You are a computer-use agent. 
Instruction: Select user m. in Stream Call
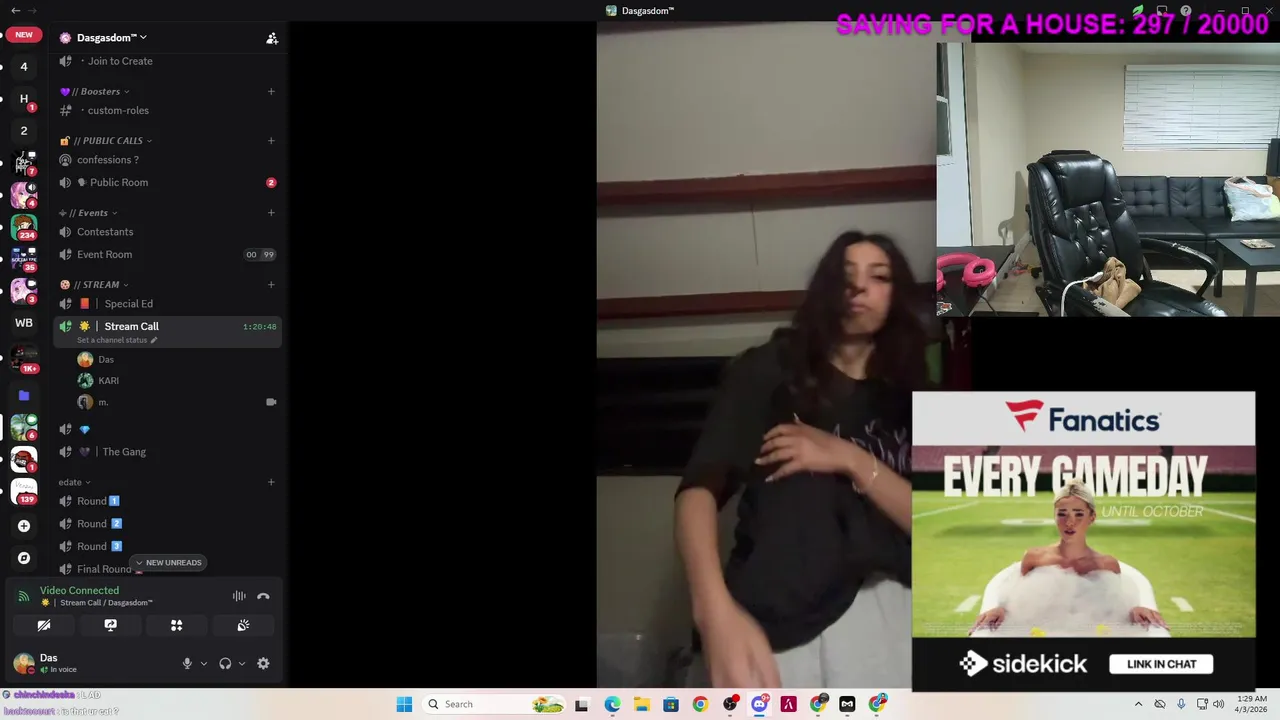(103, 402)
